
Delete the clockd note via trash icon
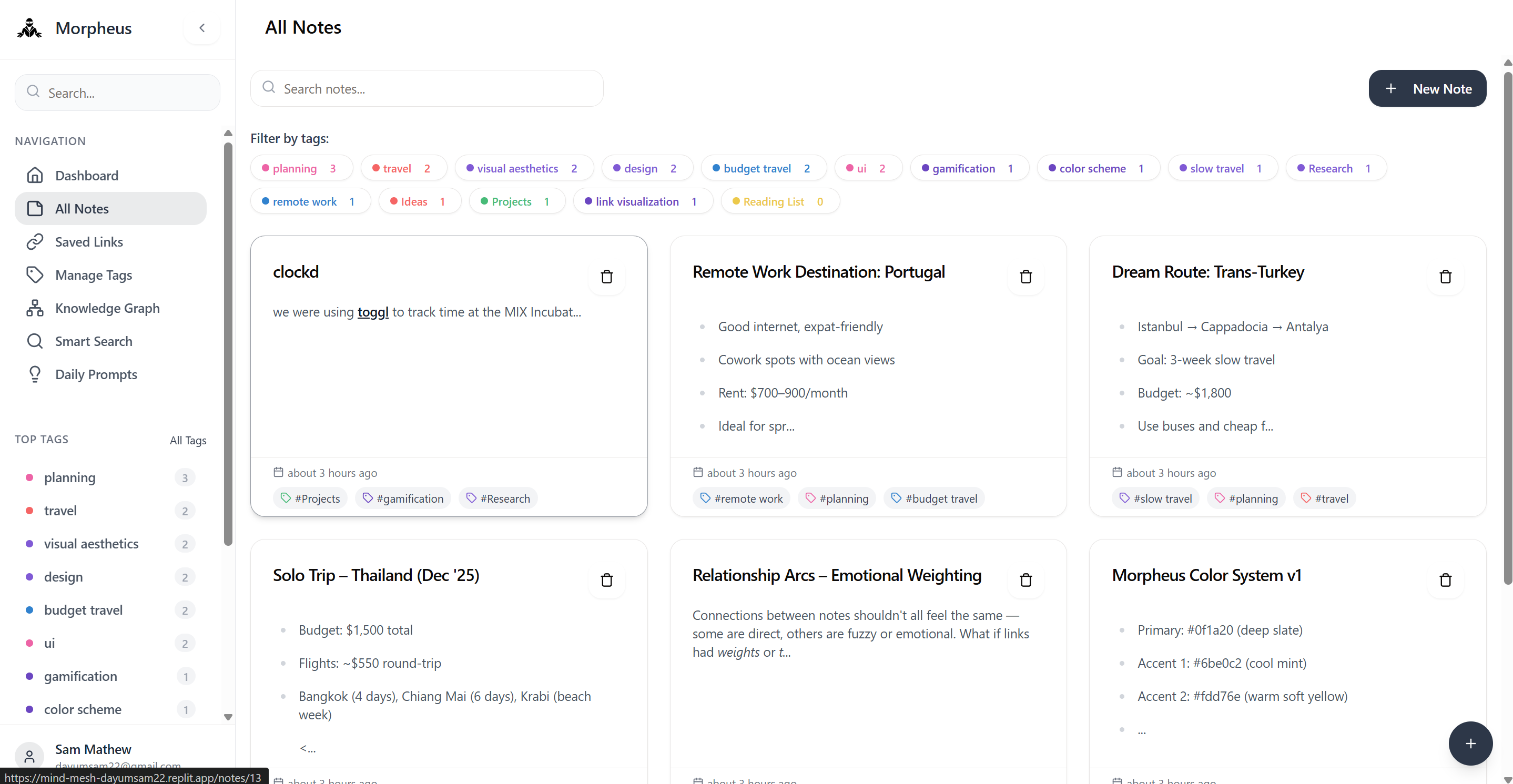click(606, 277)
